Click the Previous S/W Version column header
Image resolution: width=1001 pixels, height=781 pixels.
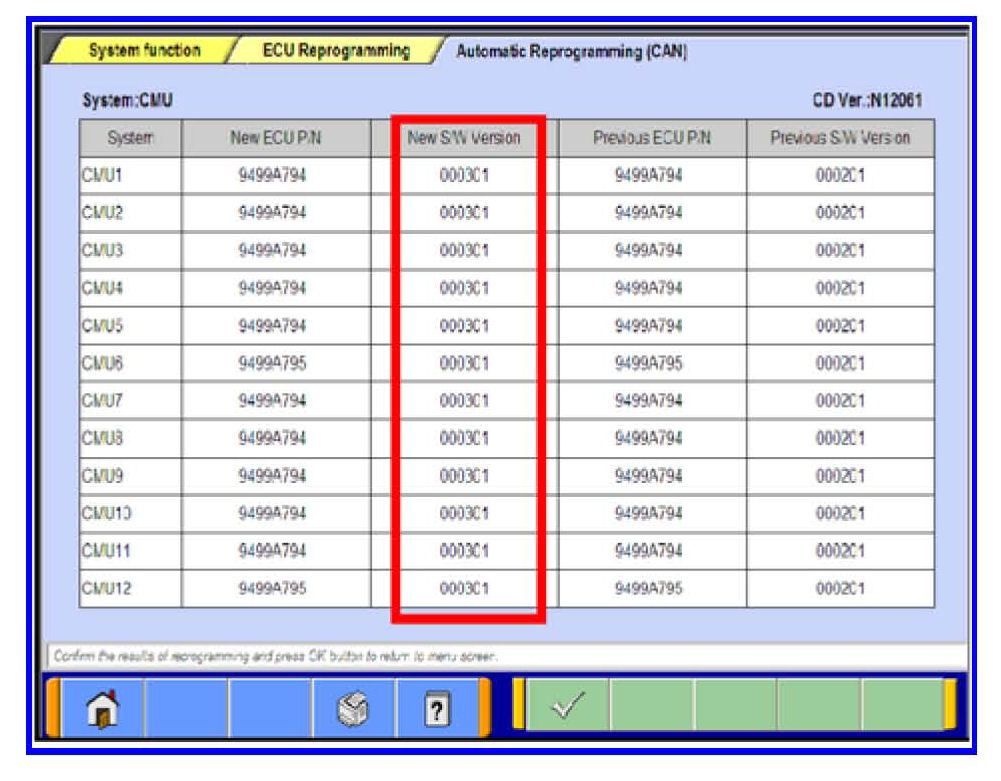pos(840,138)
